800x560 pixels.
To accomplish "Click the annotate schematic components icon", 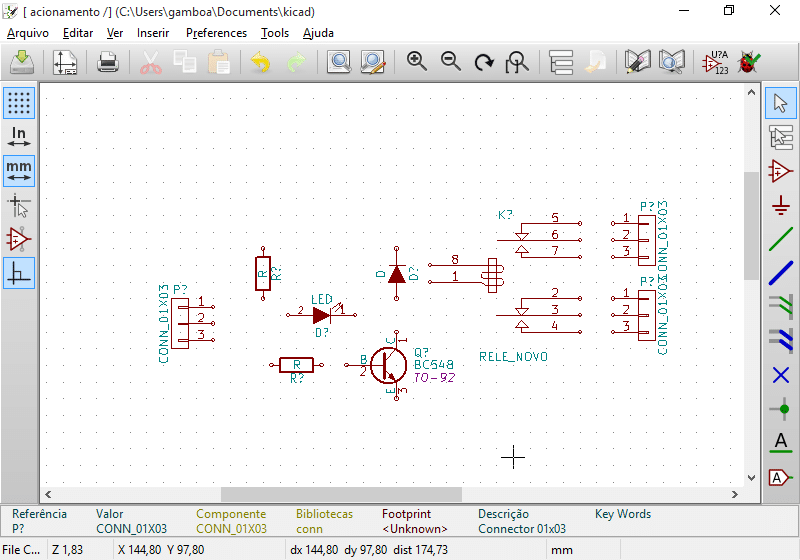I will pyautogui.click(x=714, y=63).
